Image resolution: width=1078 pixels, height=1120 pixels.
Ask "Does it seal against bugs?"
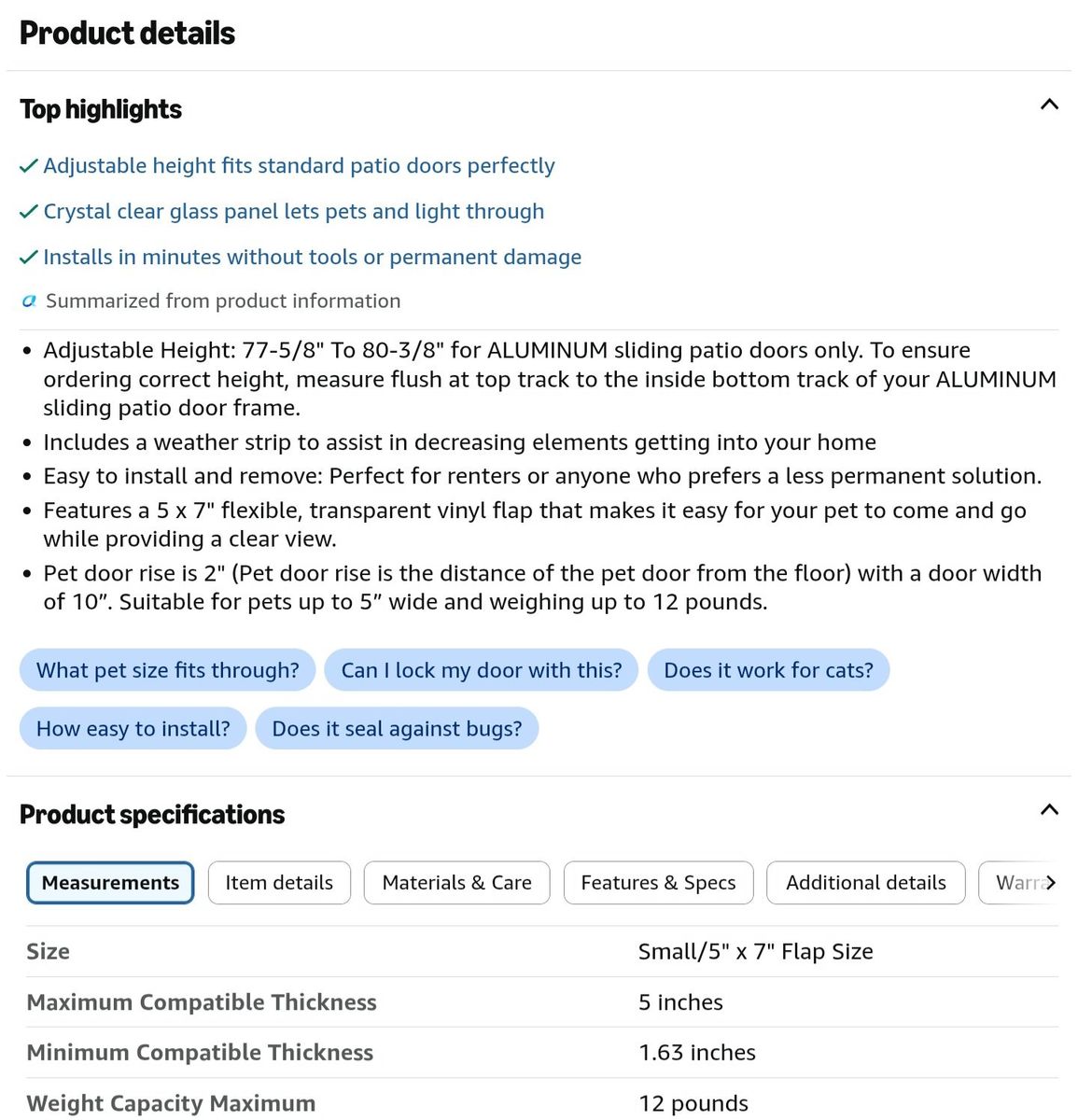point(397,728)
